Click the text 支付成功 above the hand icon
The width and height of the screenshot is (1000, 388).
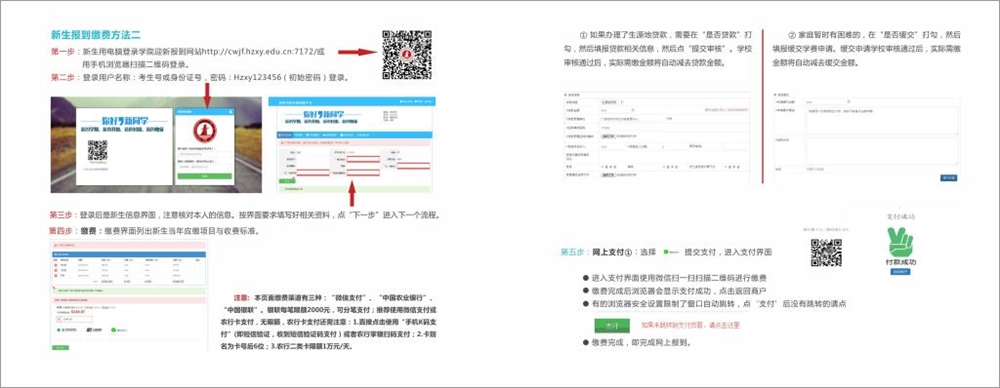(x=901, y=216)
